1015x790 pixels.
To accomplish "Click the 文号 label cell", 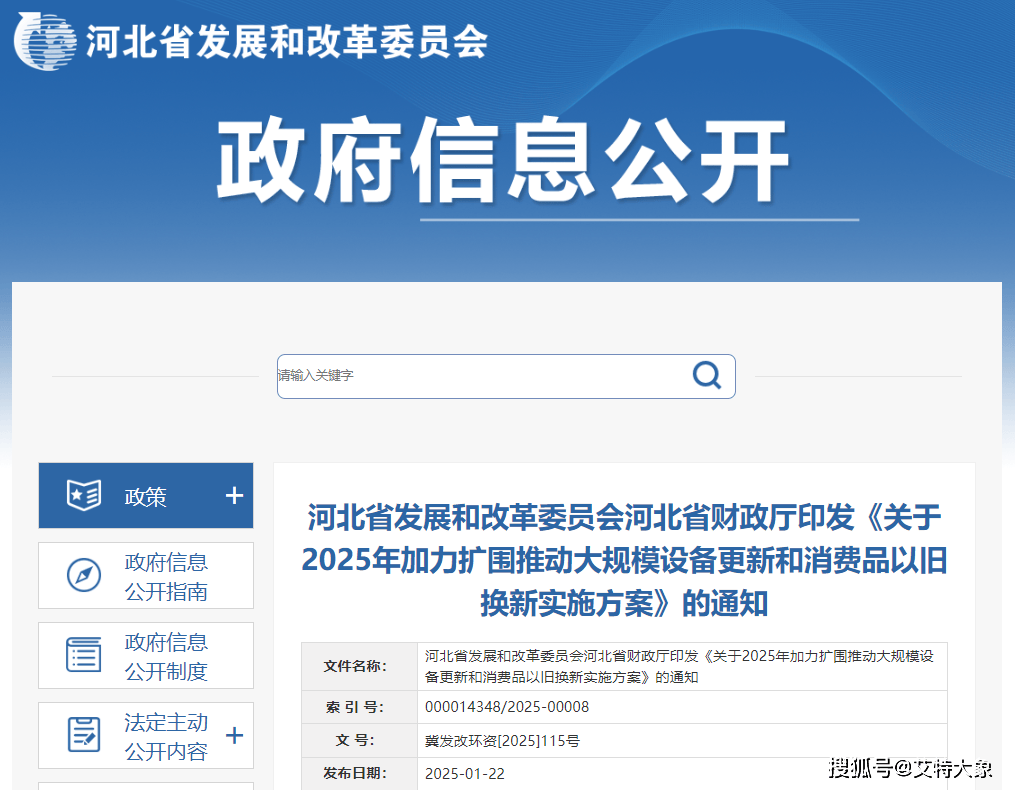I will pos(359,741).
